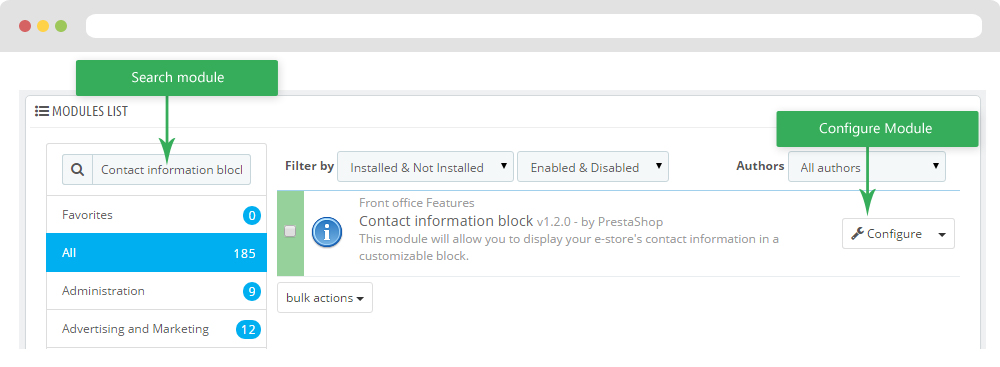Open the Administration category
This screenshot has width=1000, height=367.
coord(156,291)
